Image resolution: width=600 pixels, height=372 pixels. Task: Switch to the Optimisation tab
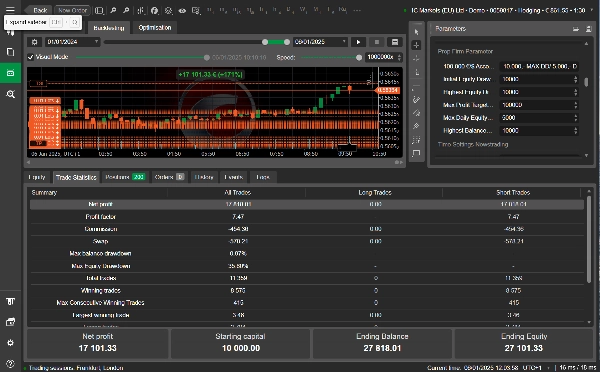click(x=155, y=28)
